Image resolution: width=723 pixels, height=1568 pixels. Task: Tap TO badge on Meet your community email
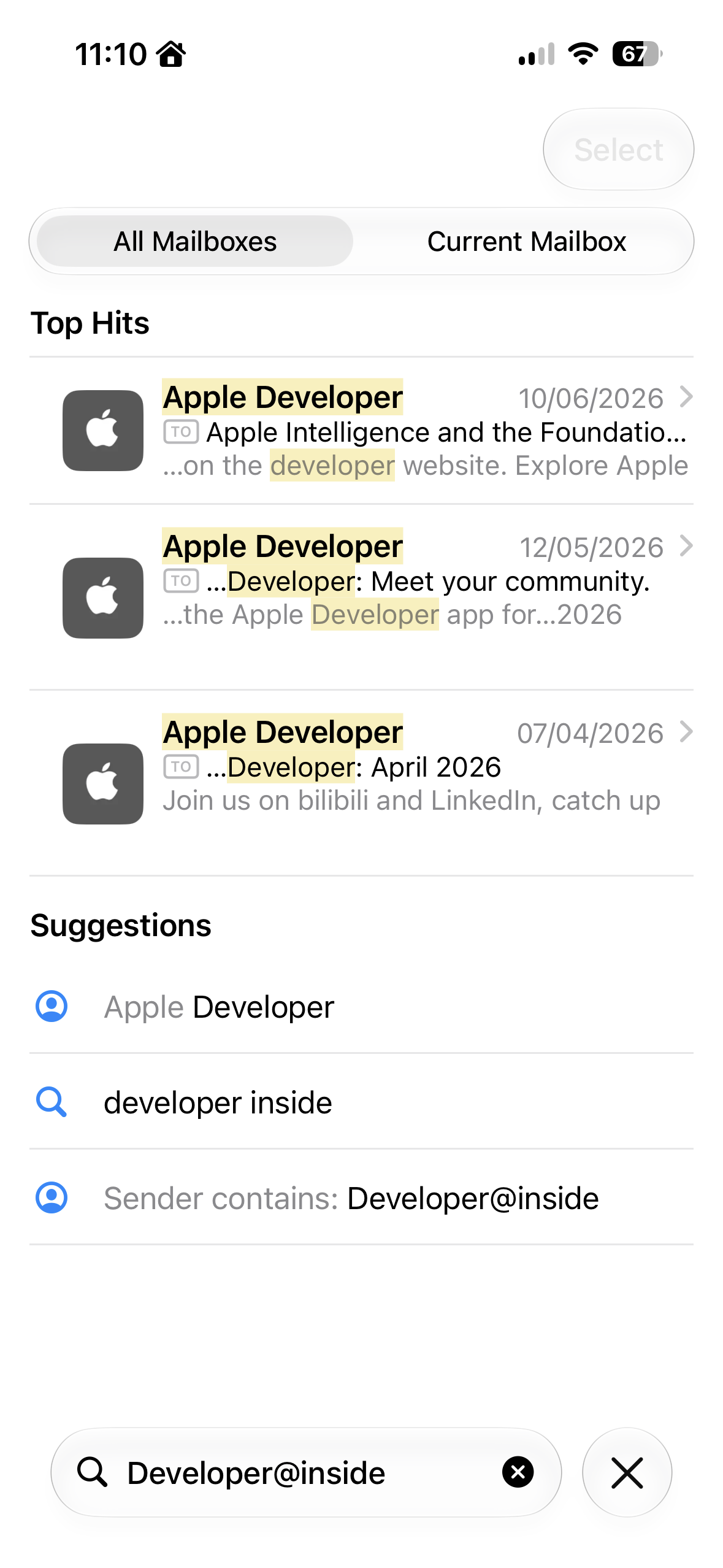pyautogui.click(x=181, y=580)
